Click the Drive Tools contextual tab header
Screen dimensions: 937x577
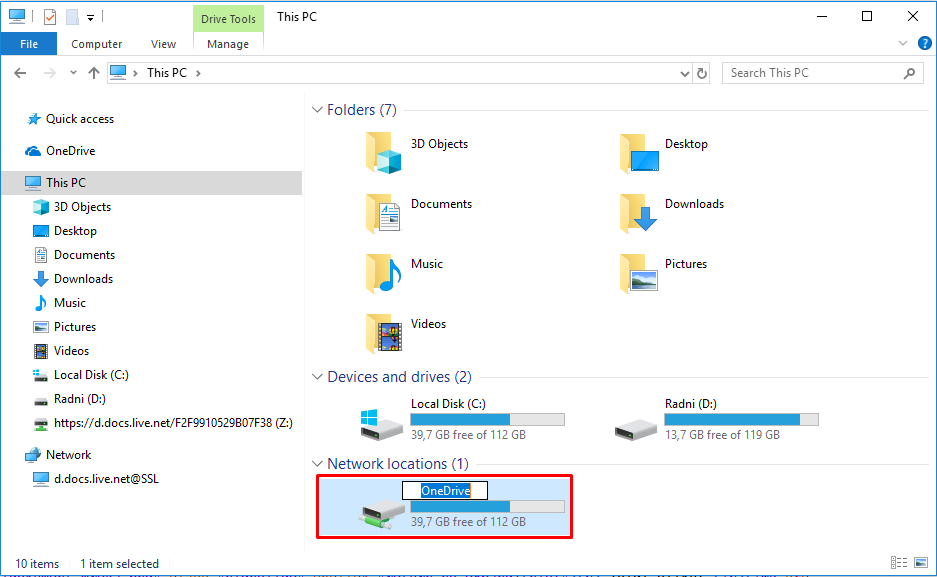pyautogui.click(x=228, y=19)
